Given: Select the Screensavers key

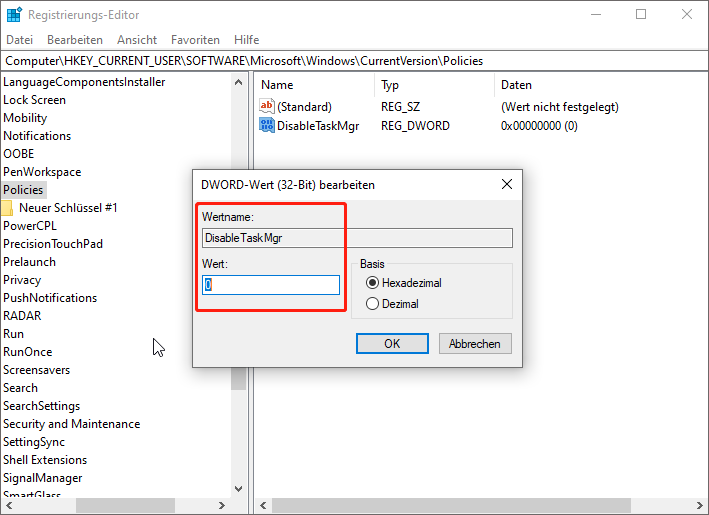Looking at the screenshot, I should click(x=37, y=370).
